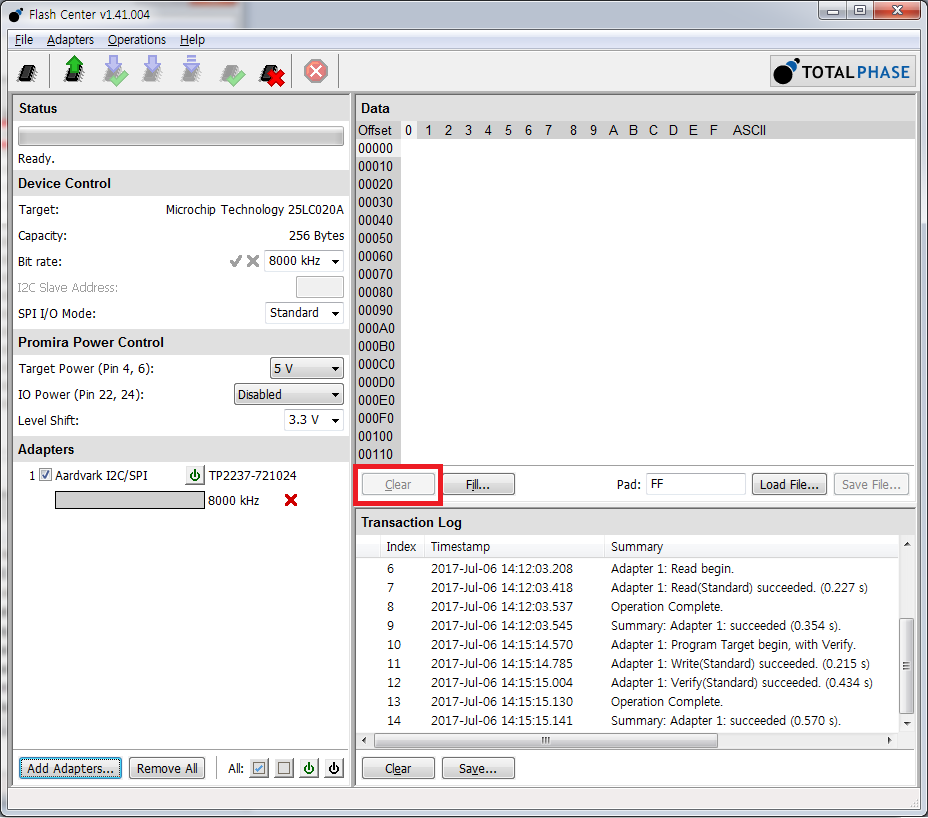Viewport: 928px width, 818px height.
Task: Click the Save File... button
Action: 871,485
